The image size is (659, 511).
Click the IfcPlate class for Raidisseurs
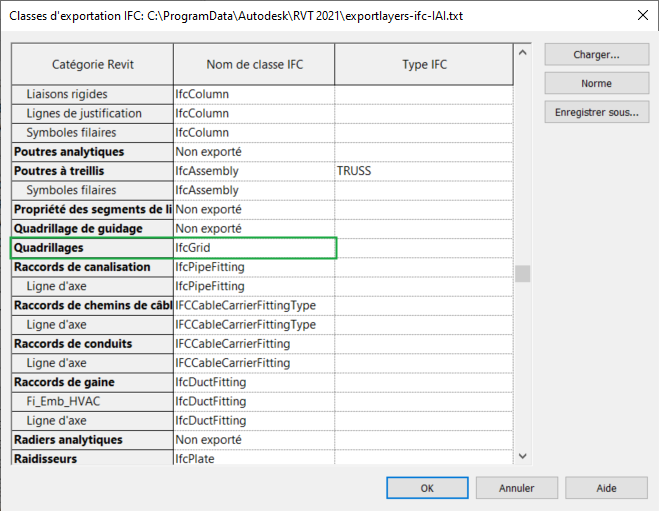point(254,459)
